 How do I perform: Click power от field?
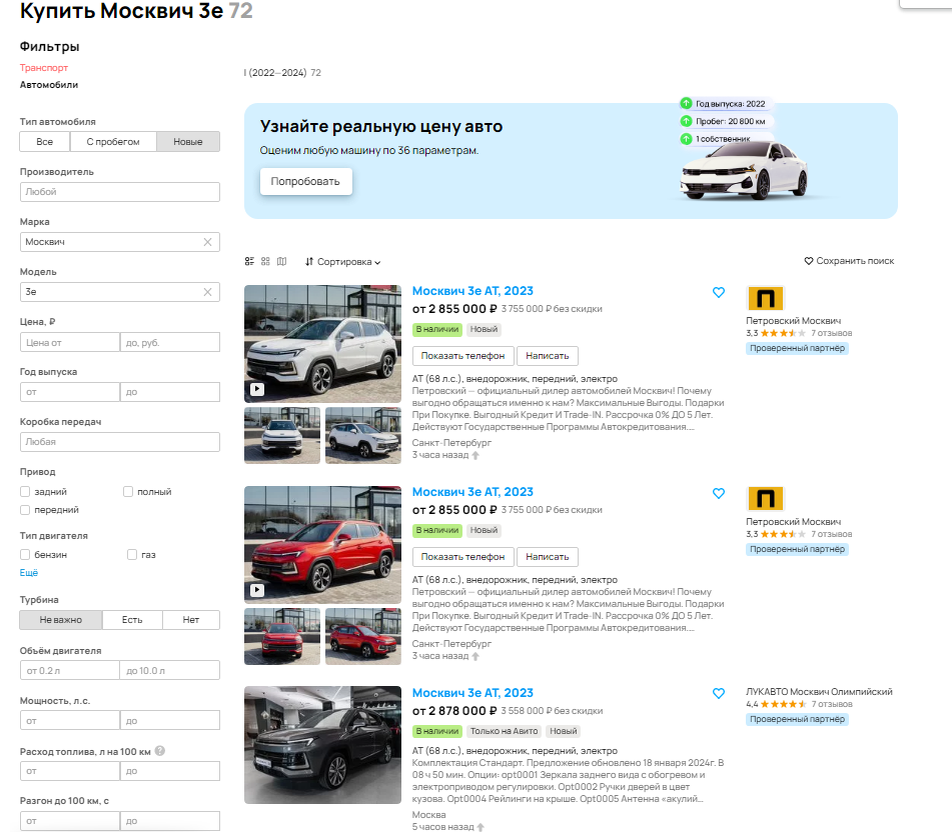click(x=70, y=720)
